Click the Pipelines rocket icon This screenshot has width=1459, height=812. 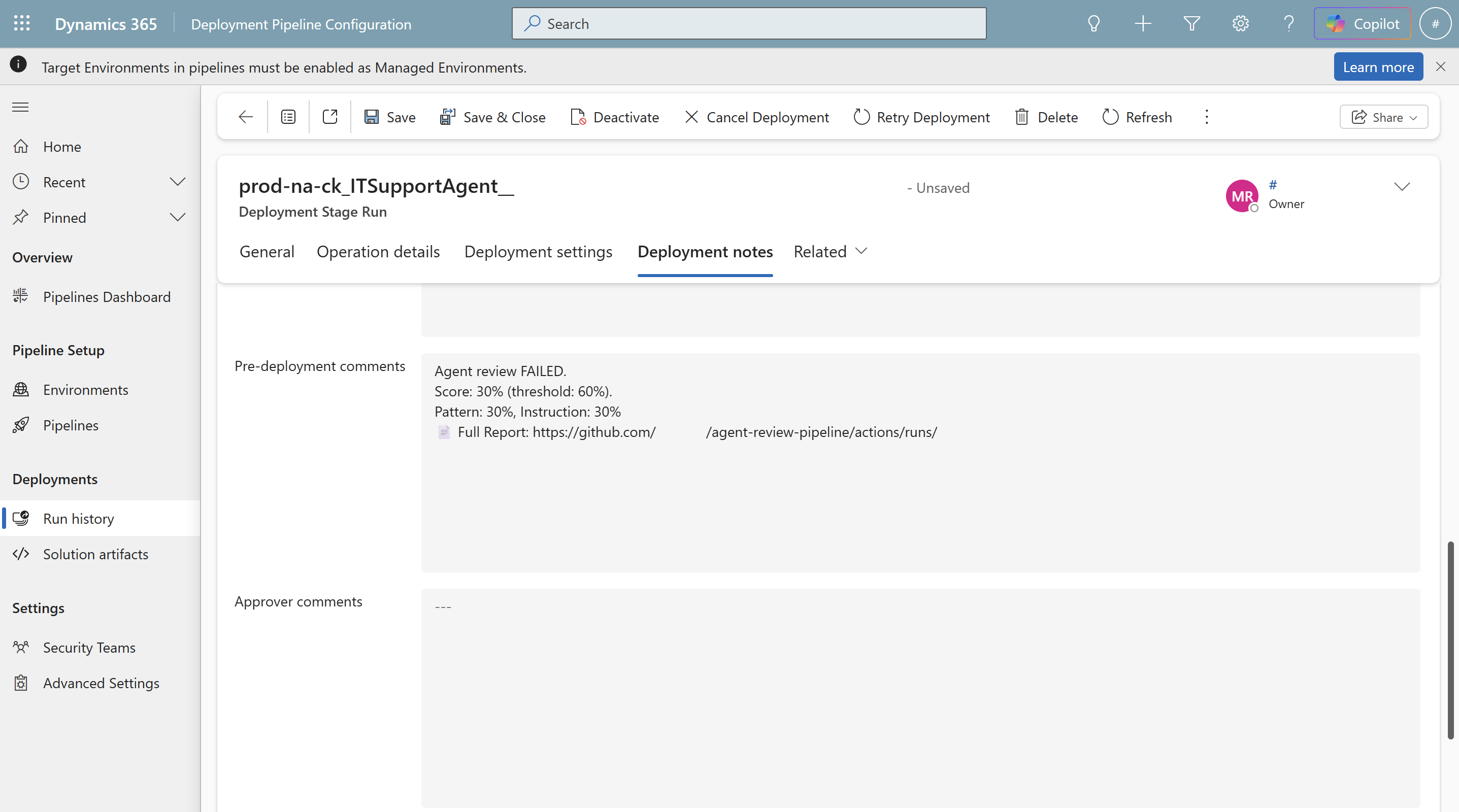[21, 425]
